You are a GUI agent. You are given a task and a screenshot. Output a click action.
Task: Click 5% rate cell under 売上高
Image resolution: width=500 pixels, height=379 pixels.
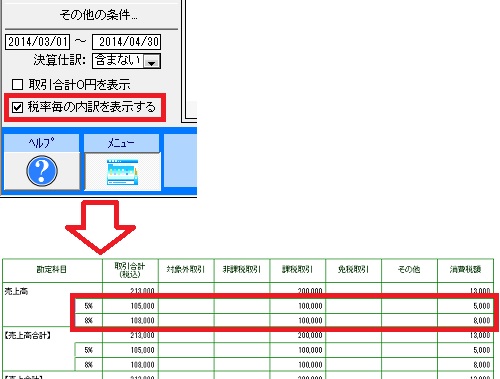pyautogui.click(x=88, y=306)
